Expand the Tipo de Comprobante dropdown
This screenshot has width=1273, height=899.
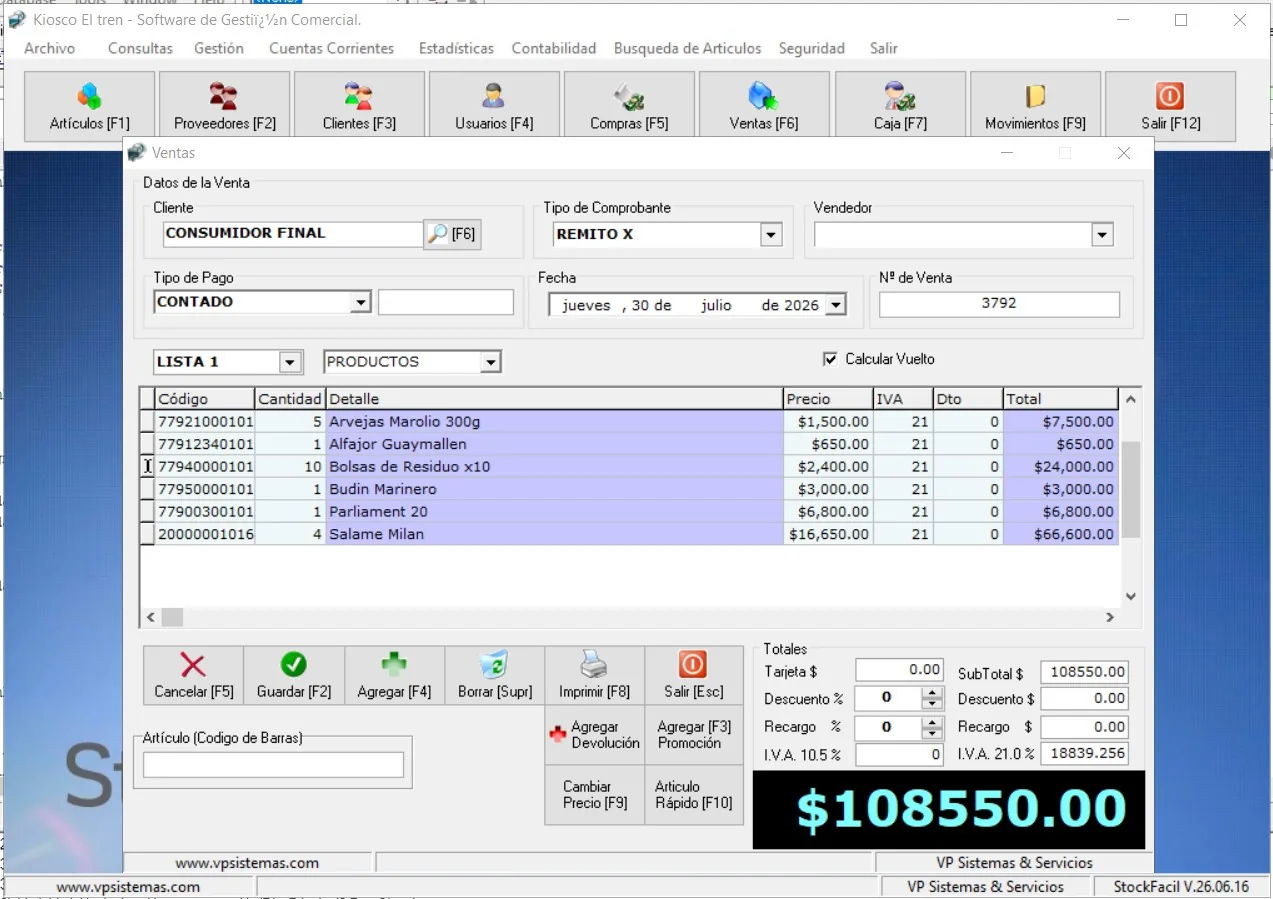coord(770,235)
